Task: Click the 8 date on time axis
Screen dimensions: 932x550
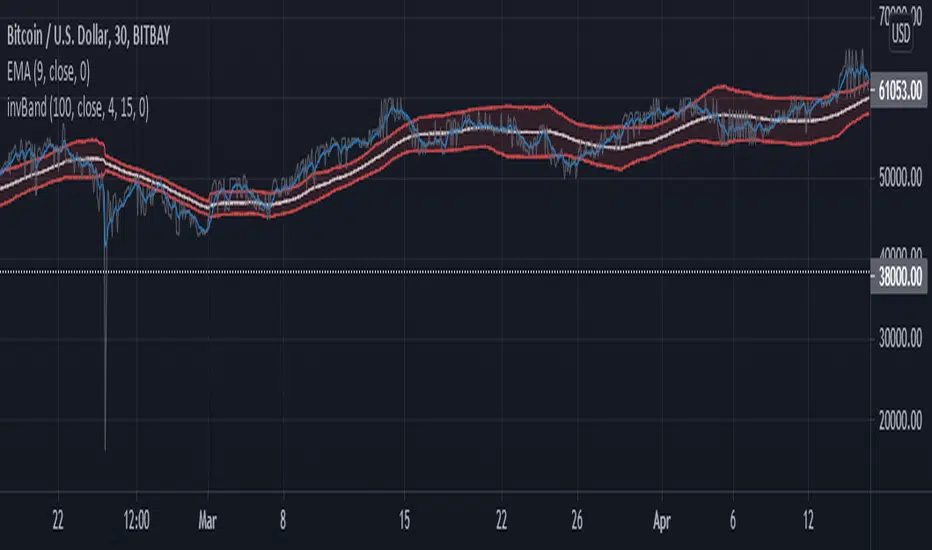Action: point(283,520)
